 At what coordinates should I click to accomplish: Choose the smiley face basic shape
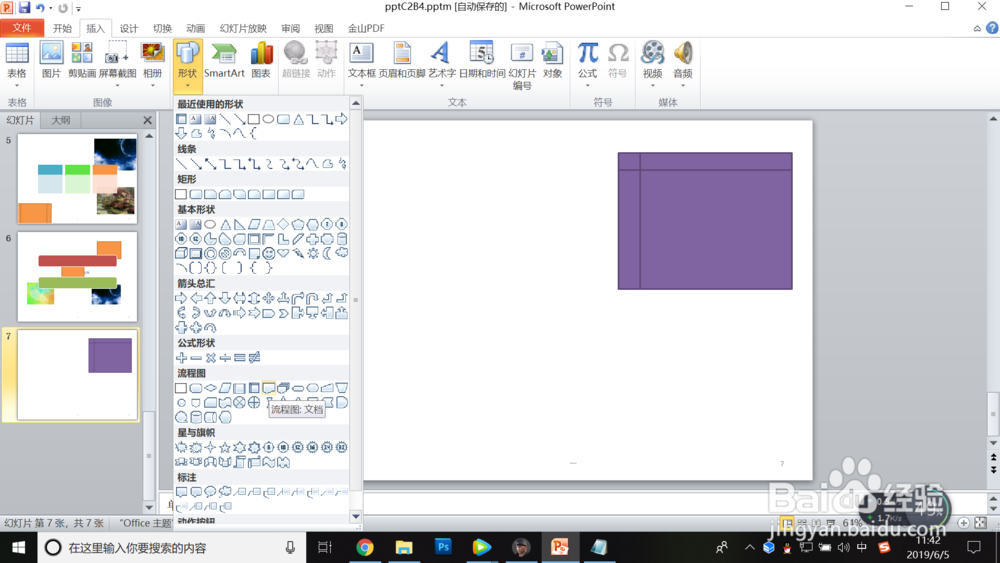(268, 253)
